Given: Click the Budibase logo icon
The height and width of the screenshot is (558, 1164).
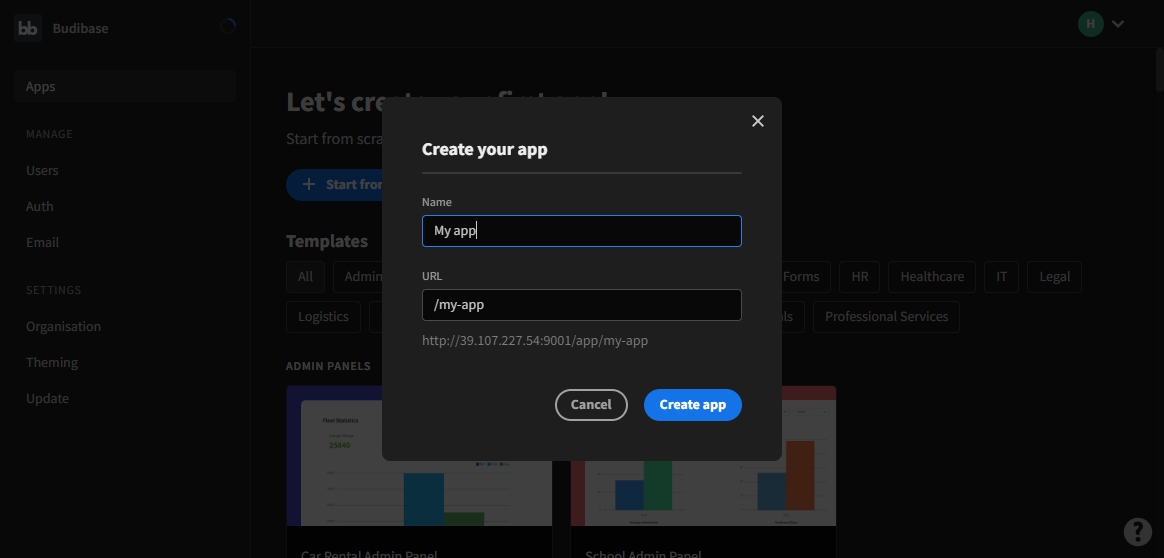Looking at the screenshot, I should [x=28, y=28].
